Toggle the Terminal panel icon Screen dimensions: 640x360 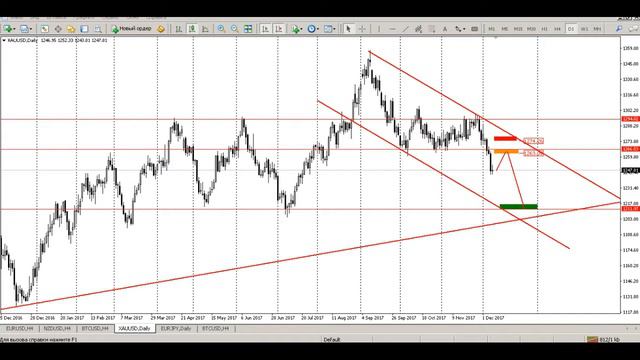tap(84, 29)
